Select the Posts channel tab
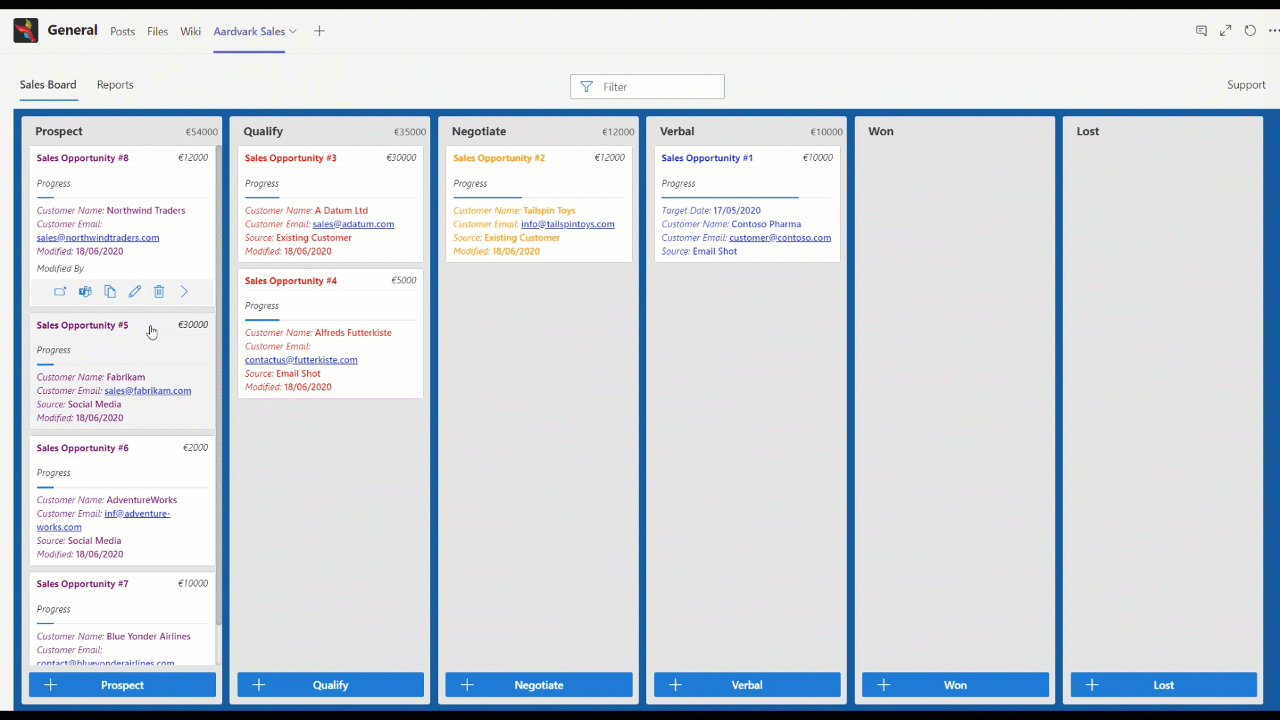The height and width of the screenshot is (720, 1280). click(x=122, y=31)
